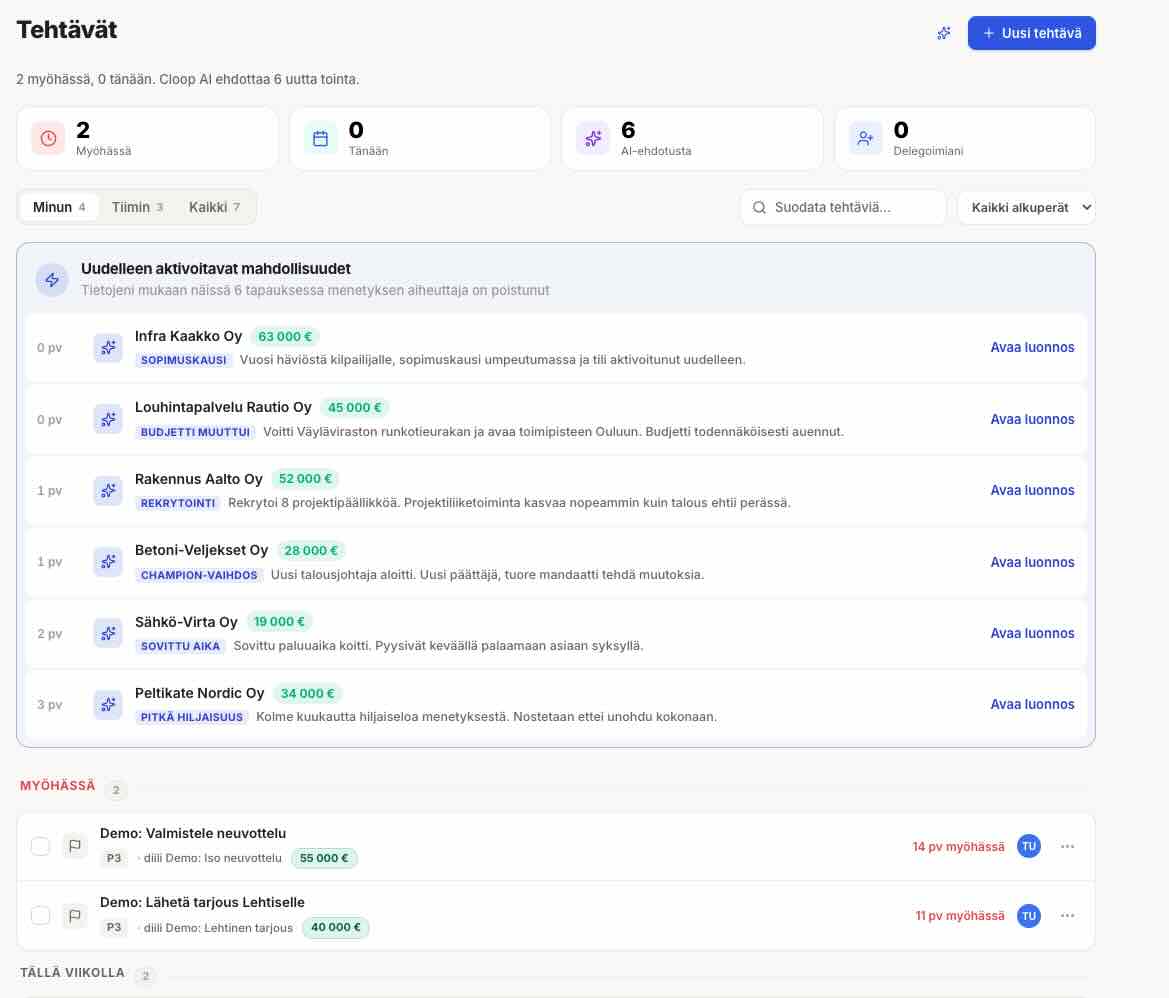The height and width of the screenshot is (998, 1169).
Task: Click the Peltikate Nordic Oy company name
Action: pos(199,693)
